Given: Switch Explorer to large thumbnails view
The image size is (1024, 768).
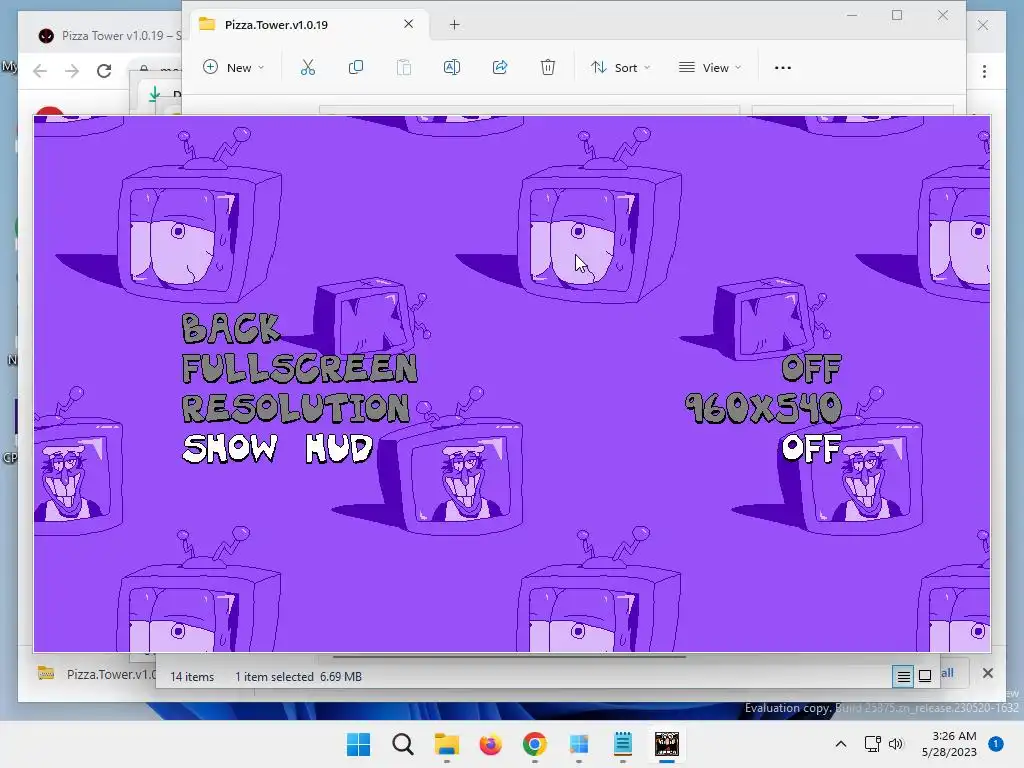Looking at the screenshot, I should [925, 676].
